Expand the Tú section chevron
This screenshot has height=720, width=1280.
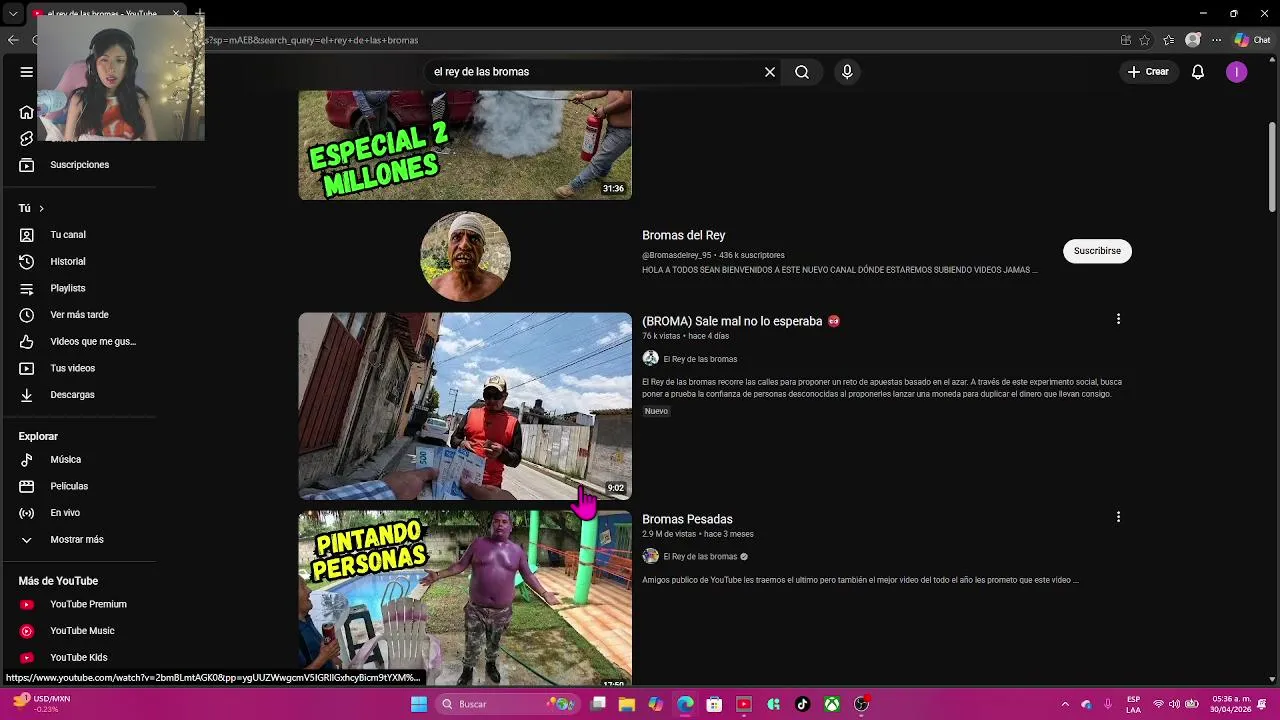click(x=41, y=208)
